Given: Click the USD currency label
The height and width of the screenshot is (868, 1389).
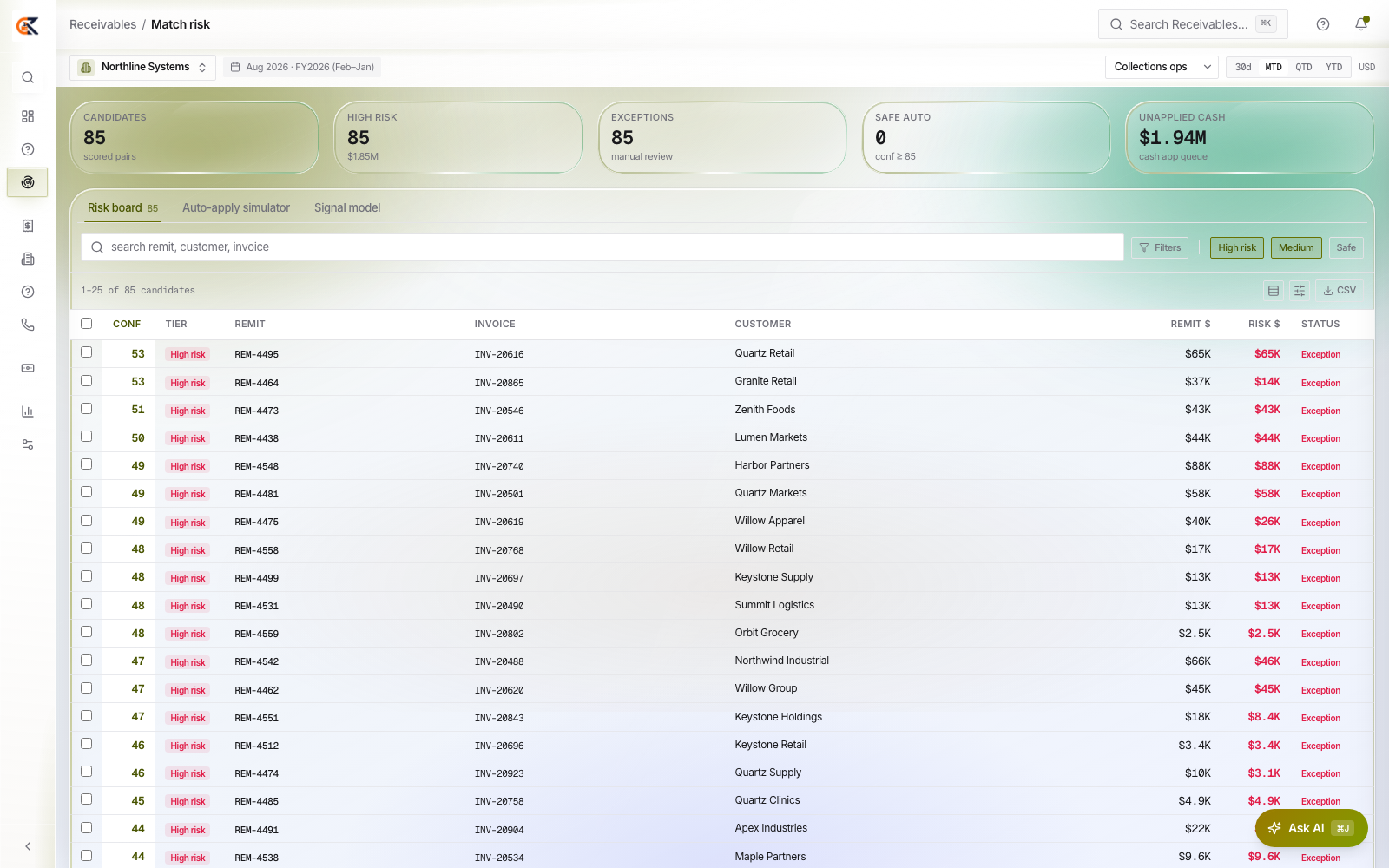Looking at the screenshot, I should coord(1366,67).
